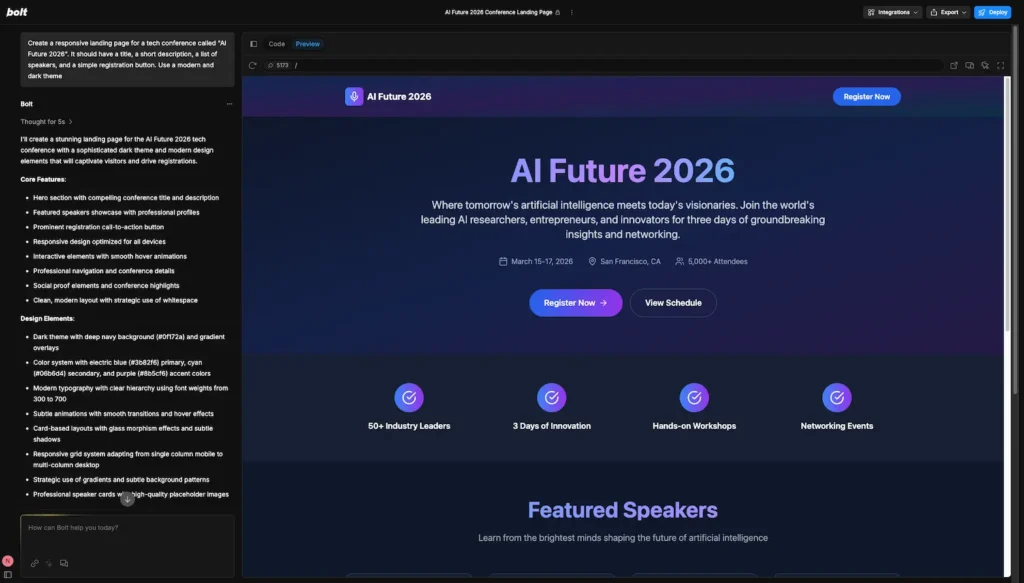The image size is (1024, 583).
Task: Click the scroll-to-bottom arrow in chat
Action: [x=127, y=499]
